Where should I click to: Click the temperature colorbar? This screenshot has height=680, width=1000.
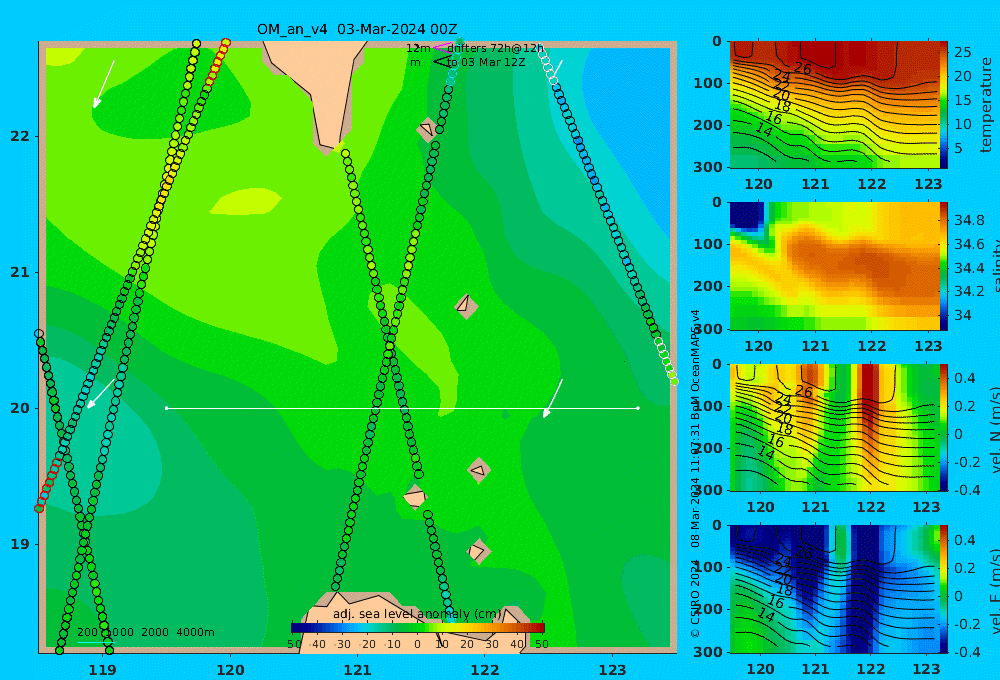[x=944, y=105]
